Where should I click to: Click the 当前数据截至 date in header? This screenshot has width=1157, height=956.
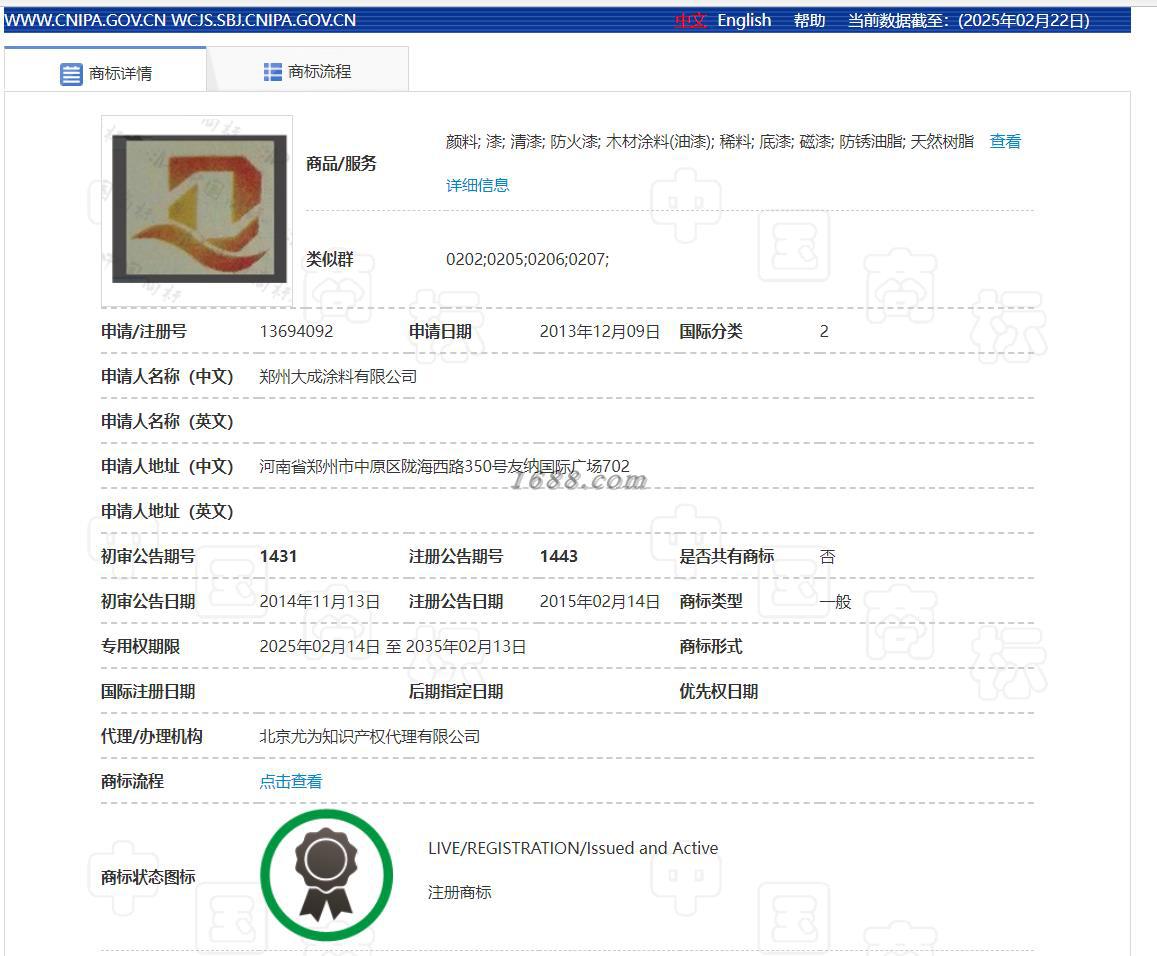click(x=968, y=21)
